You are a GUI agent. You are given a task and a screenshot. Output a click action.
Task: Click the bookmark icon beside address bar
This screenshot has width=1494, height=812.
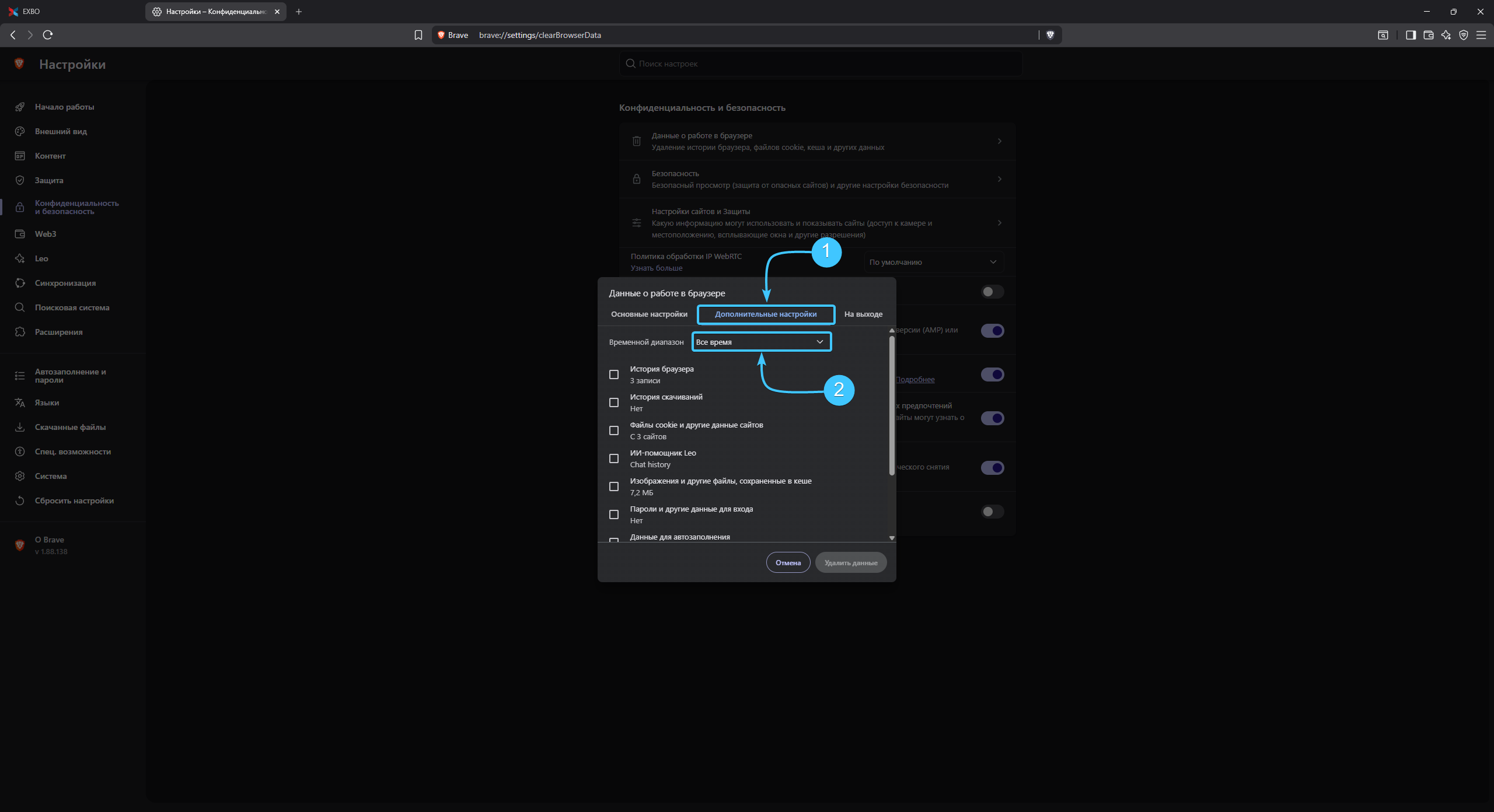pyautogui.click(x=418, y=35)
